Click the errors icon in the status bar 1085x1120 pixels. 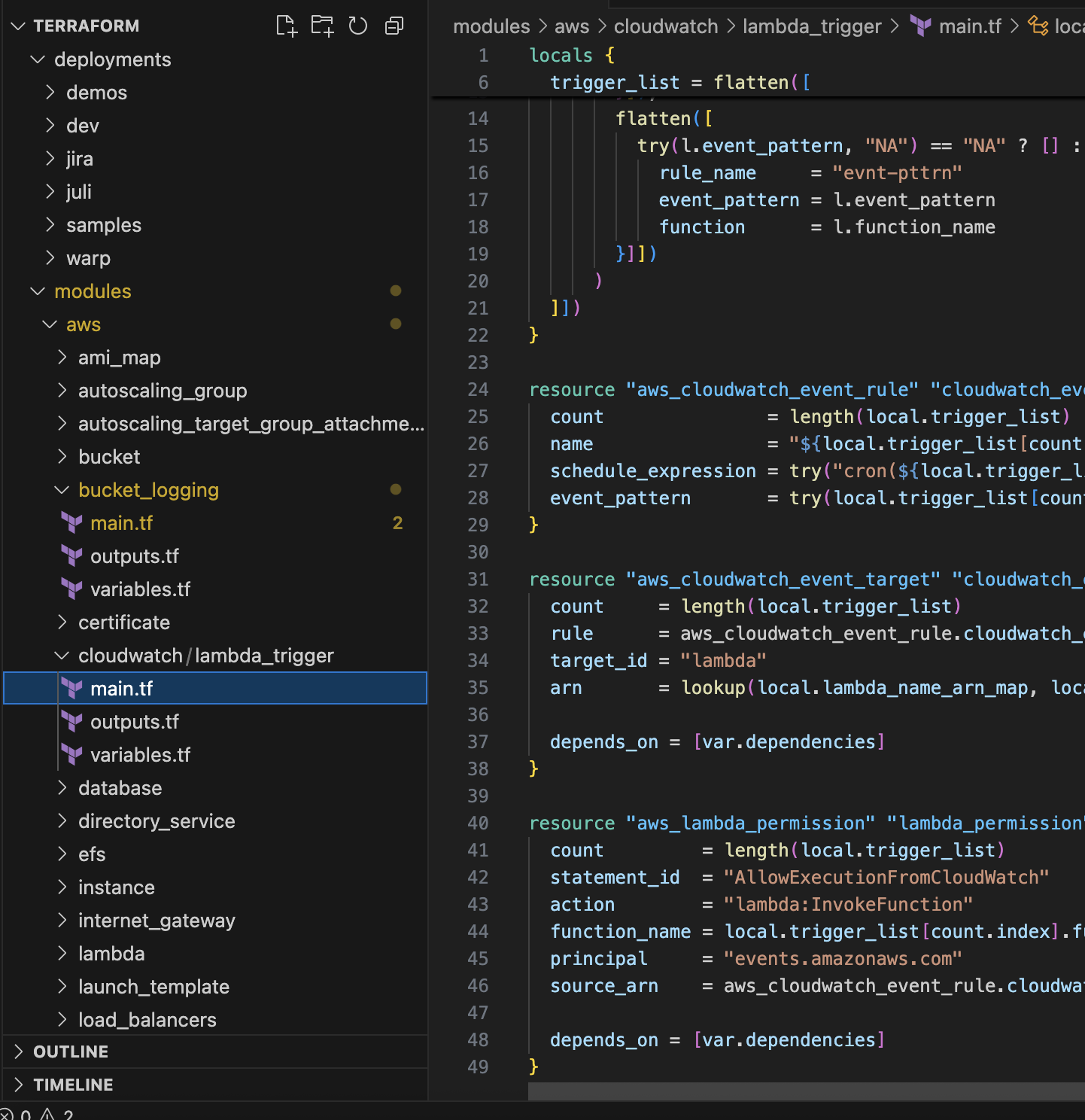(7, 1115)
